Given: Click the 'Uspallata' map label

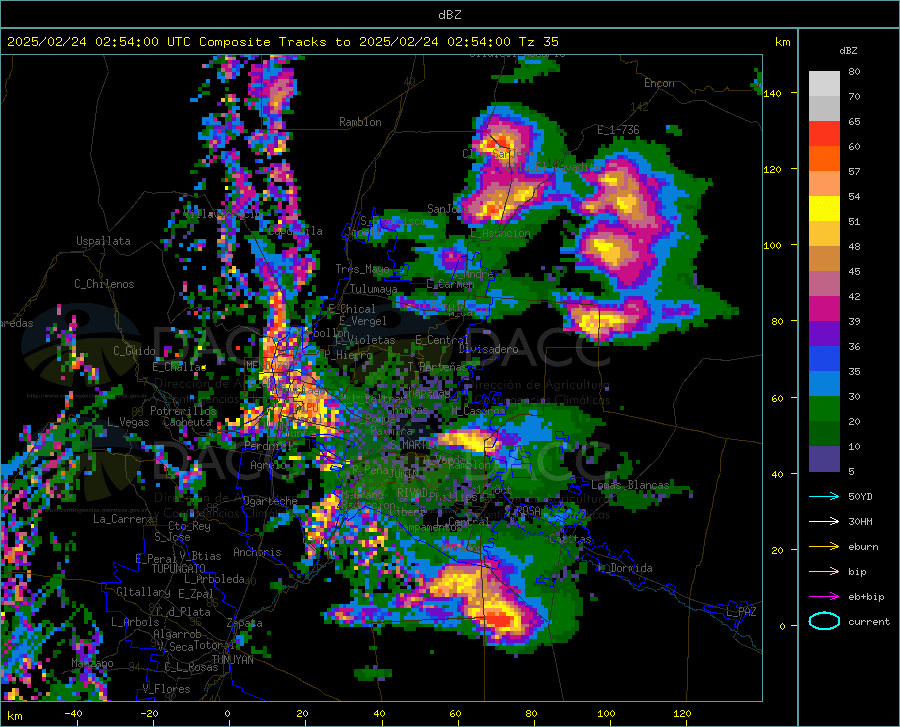Looking at the screenshot, I should (103, 241).
